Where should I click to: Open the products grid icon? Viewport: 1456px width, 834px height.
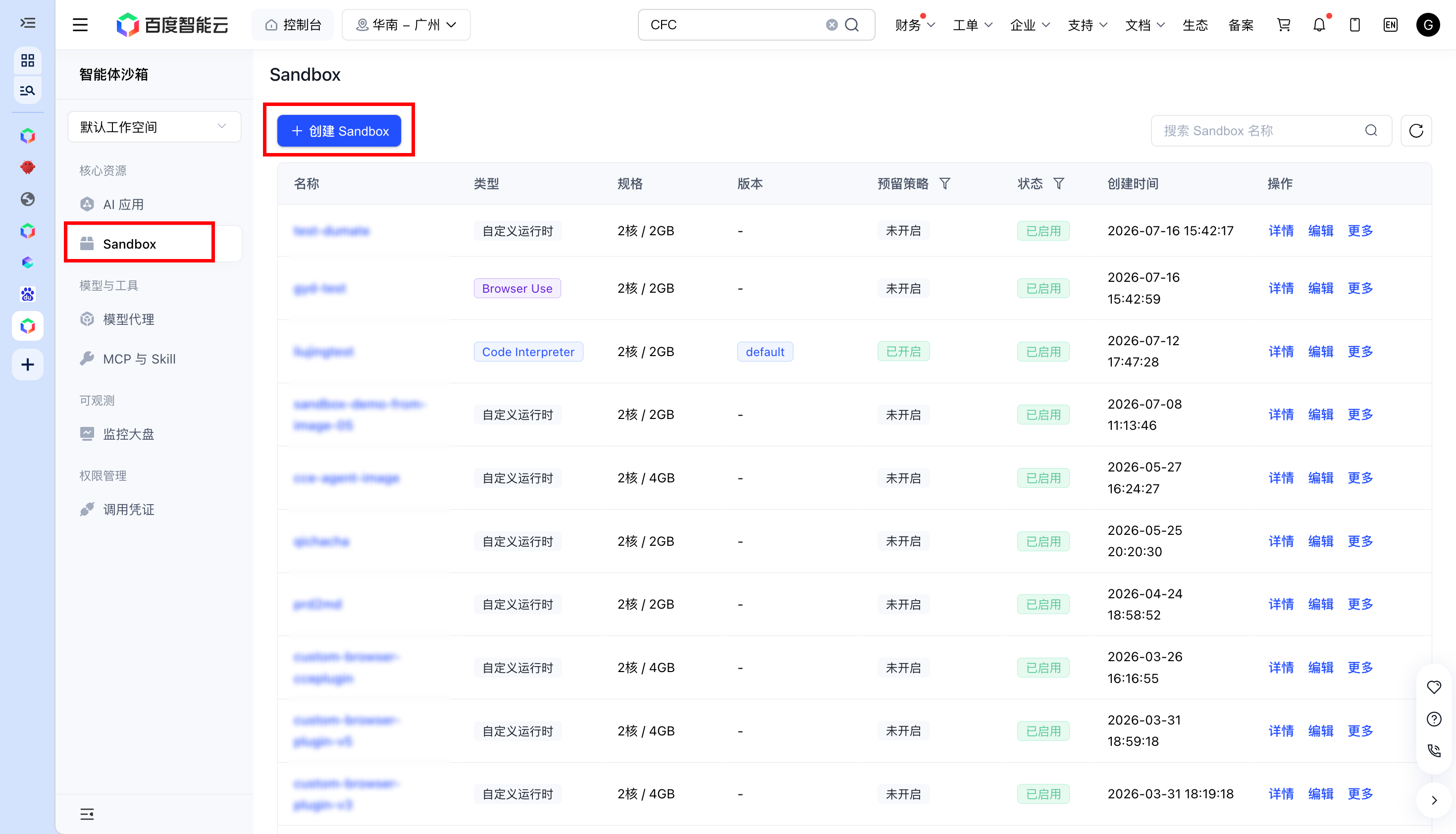28,60
